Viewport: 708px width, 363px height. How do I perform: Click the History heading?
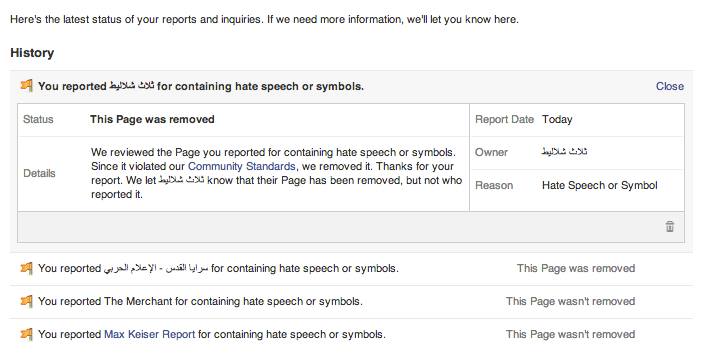click(32, 53)
